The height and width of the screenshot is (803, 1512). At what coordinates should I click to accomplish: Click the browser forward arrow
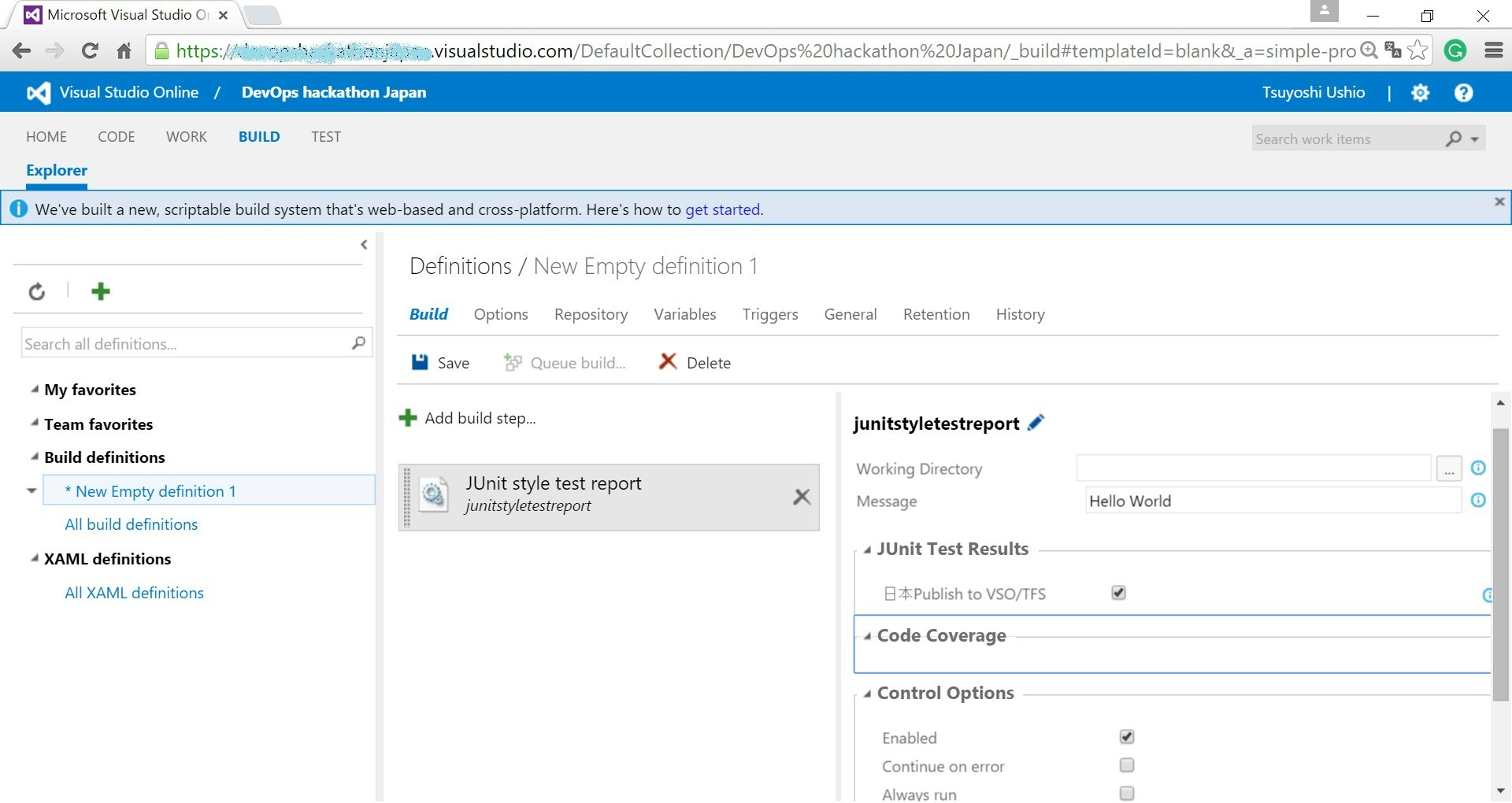[x=54, y=51]
